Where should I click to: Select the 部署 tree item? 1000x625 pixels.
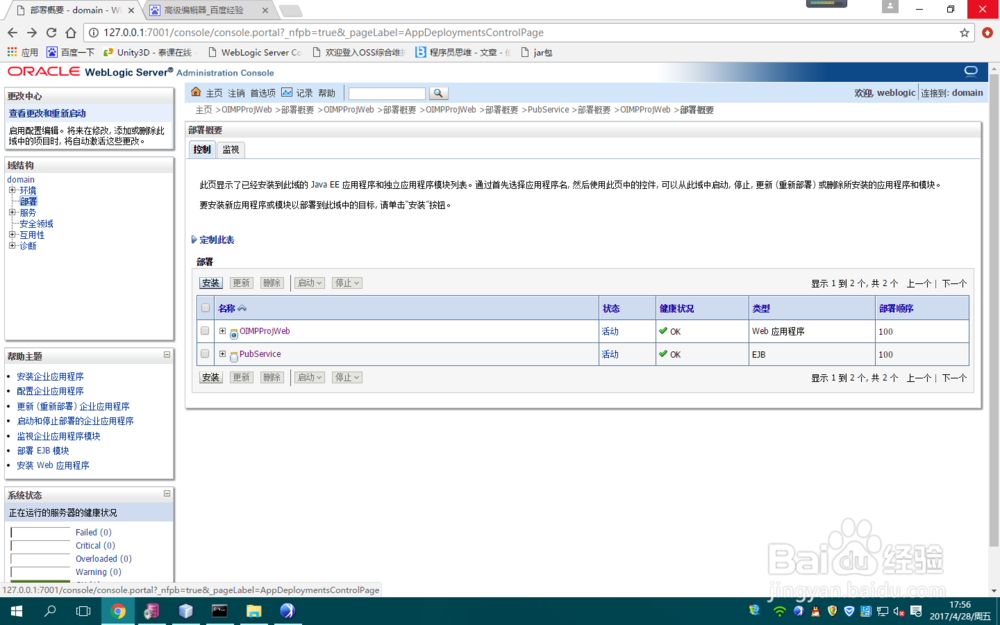(28, 202)
